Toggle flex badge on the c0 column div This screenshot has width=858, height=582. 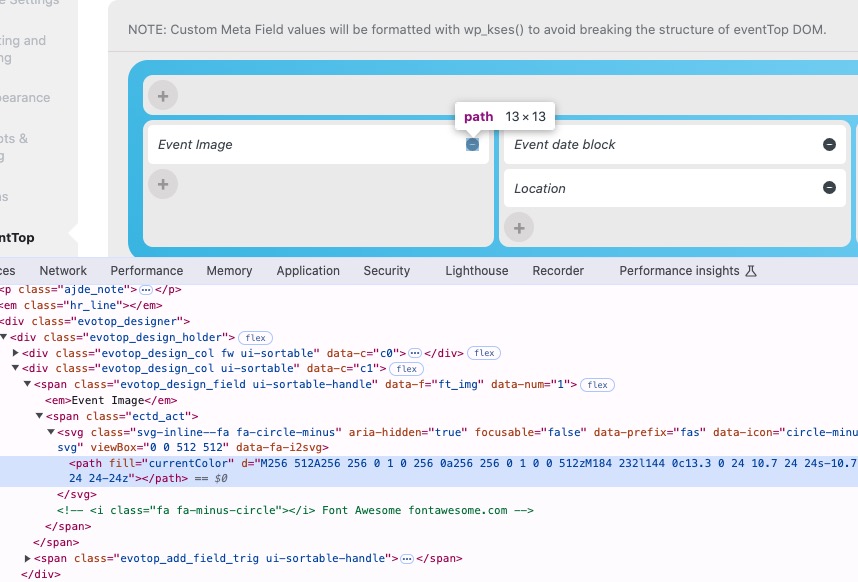484,353
